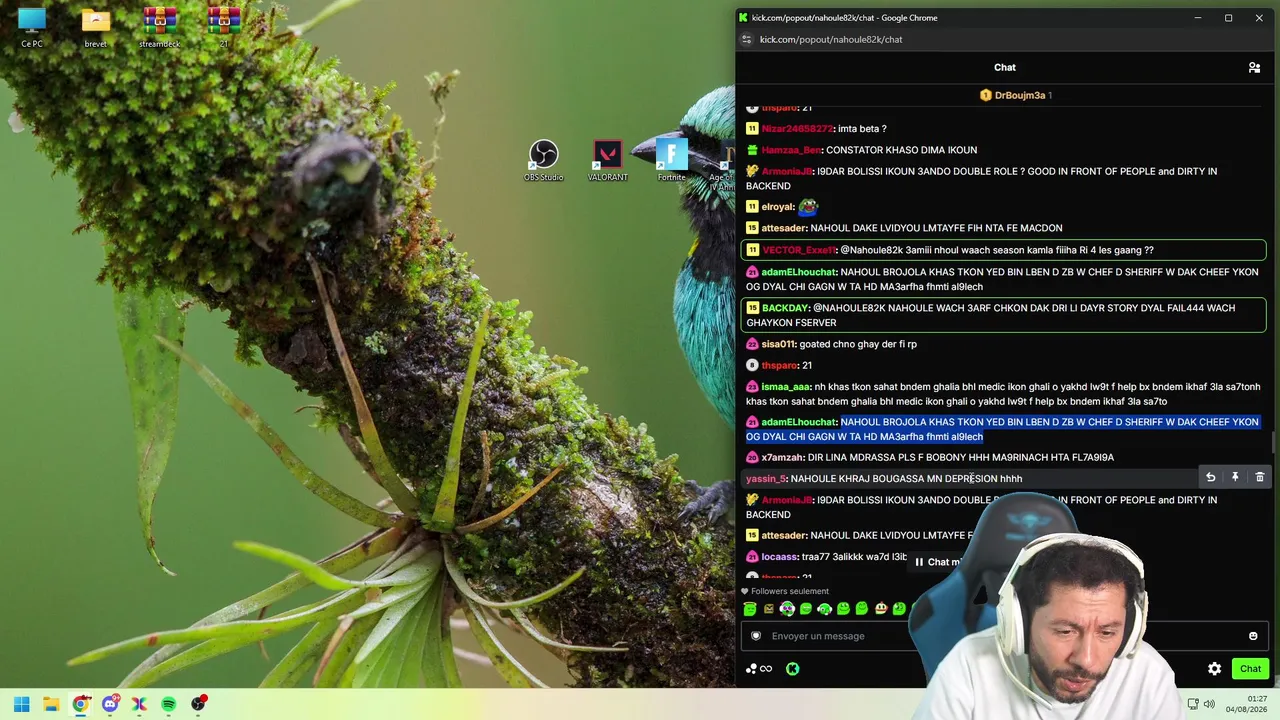This screenshot has height=720, width=1280.
Task: Select streamdeck archive on desktop
Action: [x=160, y=28]
